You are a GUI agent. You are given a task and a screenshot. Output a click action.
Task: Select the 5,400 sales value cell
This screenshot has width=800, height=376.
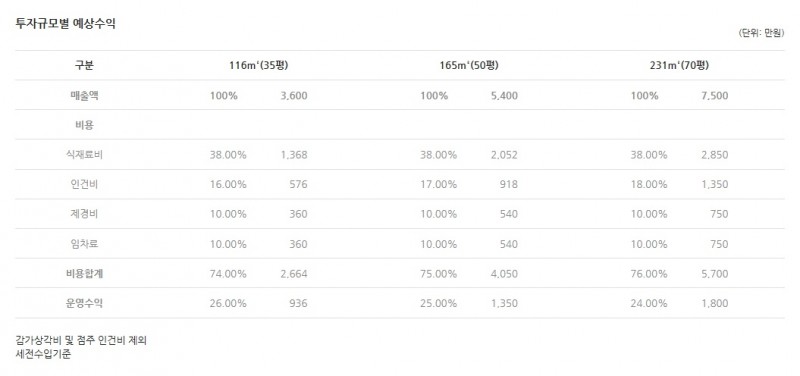click(x=504, y=95)
